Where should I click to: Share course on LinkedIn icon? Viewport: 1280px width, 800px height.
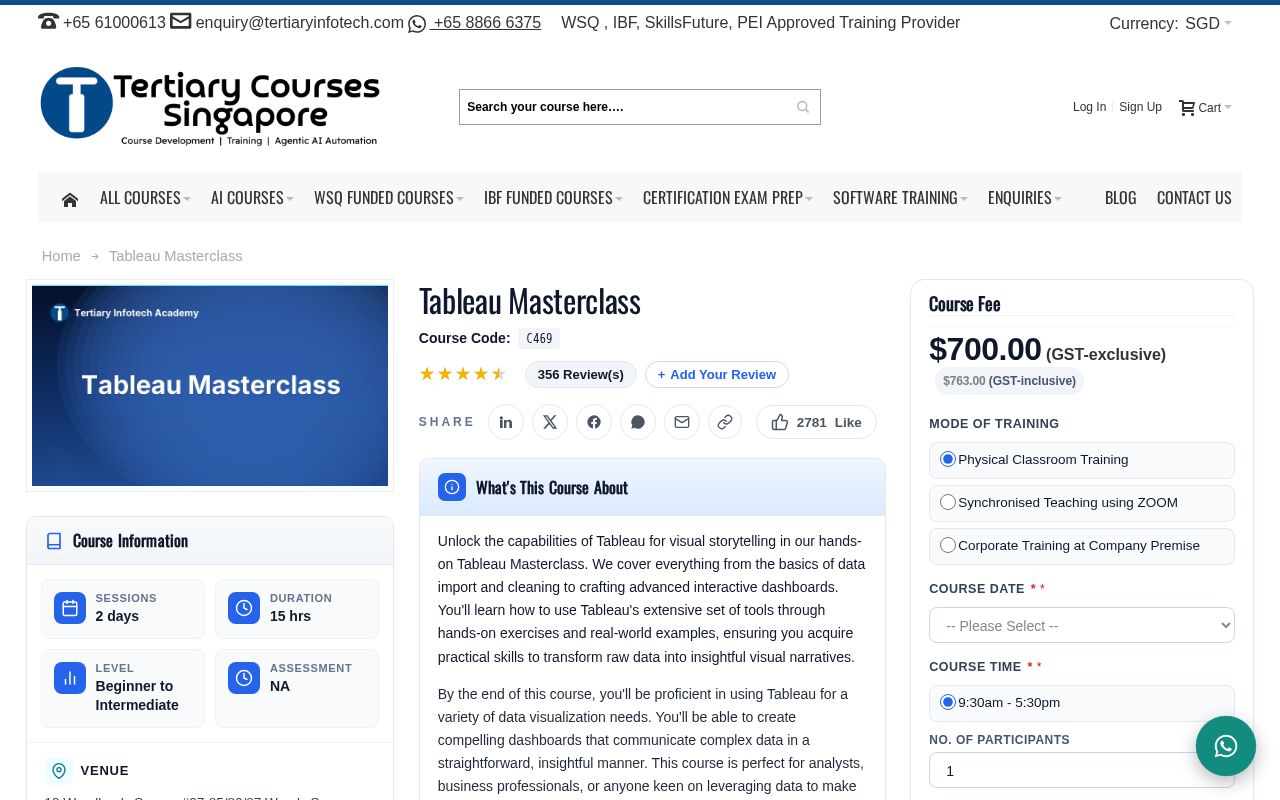click(x=506, y=422)
